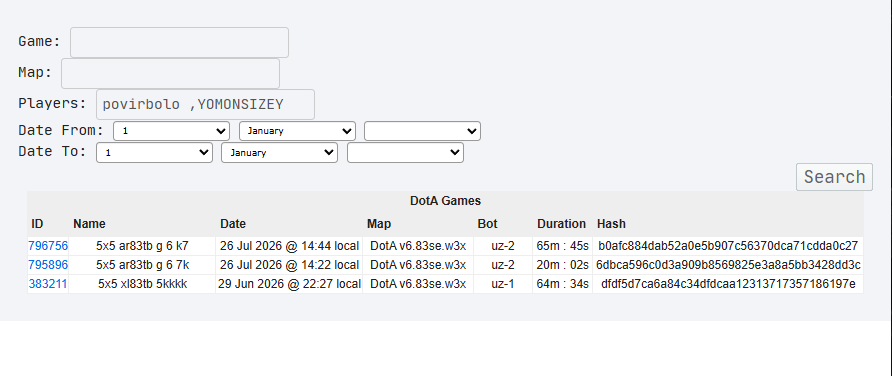The width and height of the screenshot is (892, 376).
Task: Click the Duration column header
Action: [x=561, y=224]
